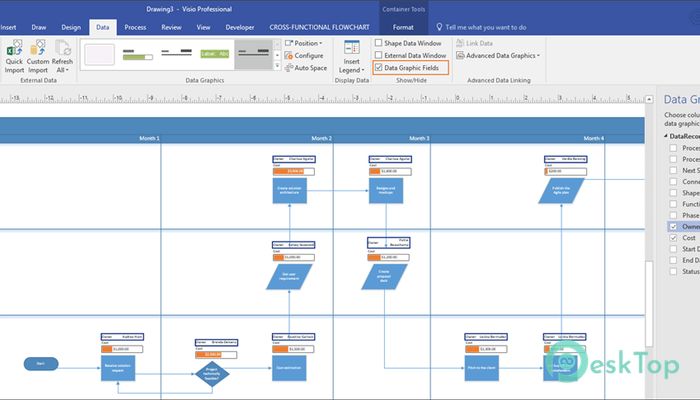Click the Month 1 phase header
Viewport: 700px width, 400px height.
149,138
